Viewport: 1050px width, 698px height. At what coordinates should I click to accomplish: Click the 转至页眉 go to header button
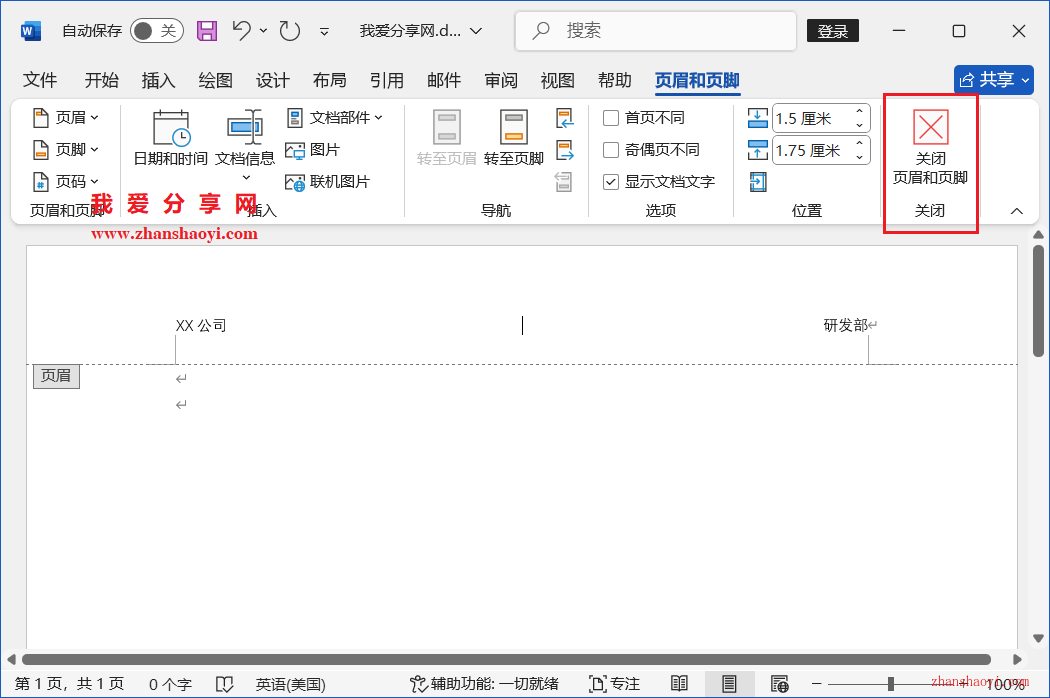click(x=447, y=138)
